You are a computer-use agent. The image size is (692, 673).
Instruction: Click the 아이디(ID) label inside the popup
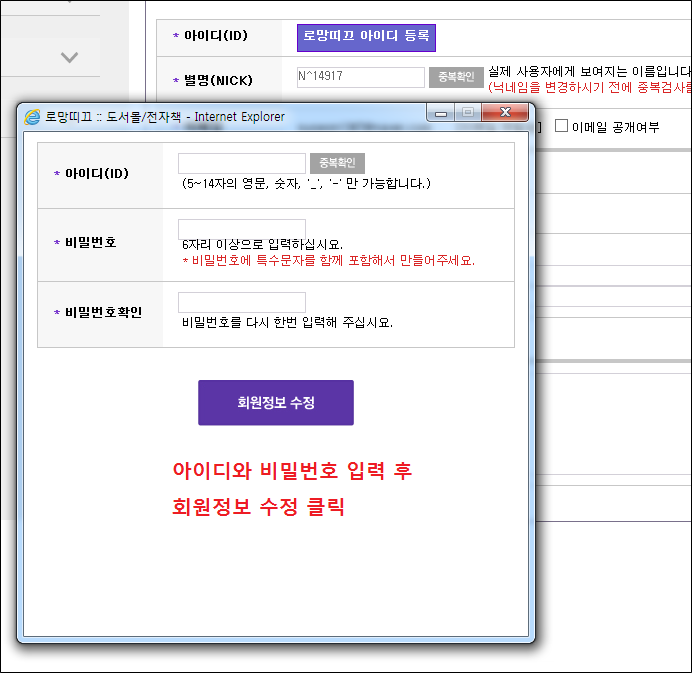(x=97, y=173)
